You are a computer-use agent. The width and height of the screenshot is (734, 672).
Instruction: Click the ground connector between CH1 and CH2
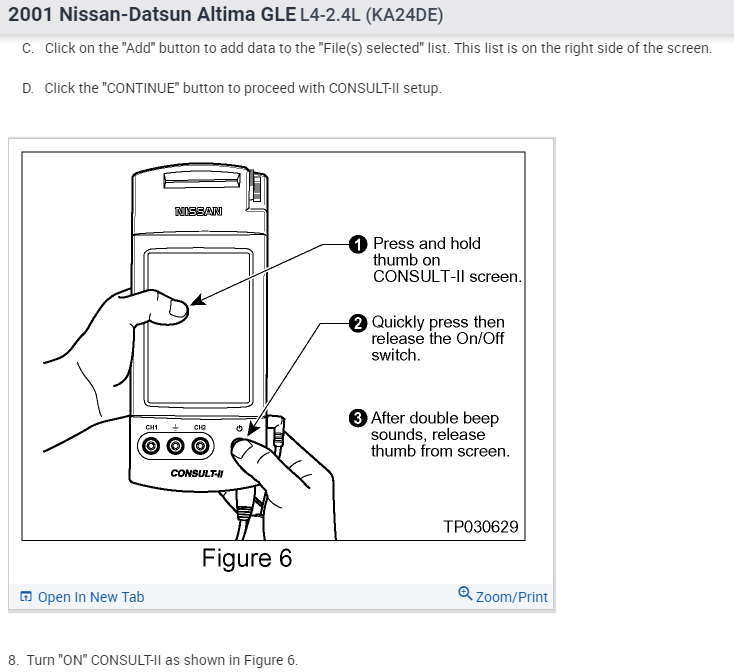click(176, 446)
